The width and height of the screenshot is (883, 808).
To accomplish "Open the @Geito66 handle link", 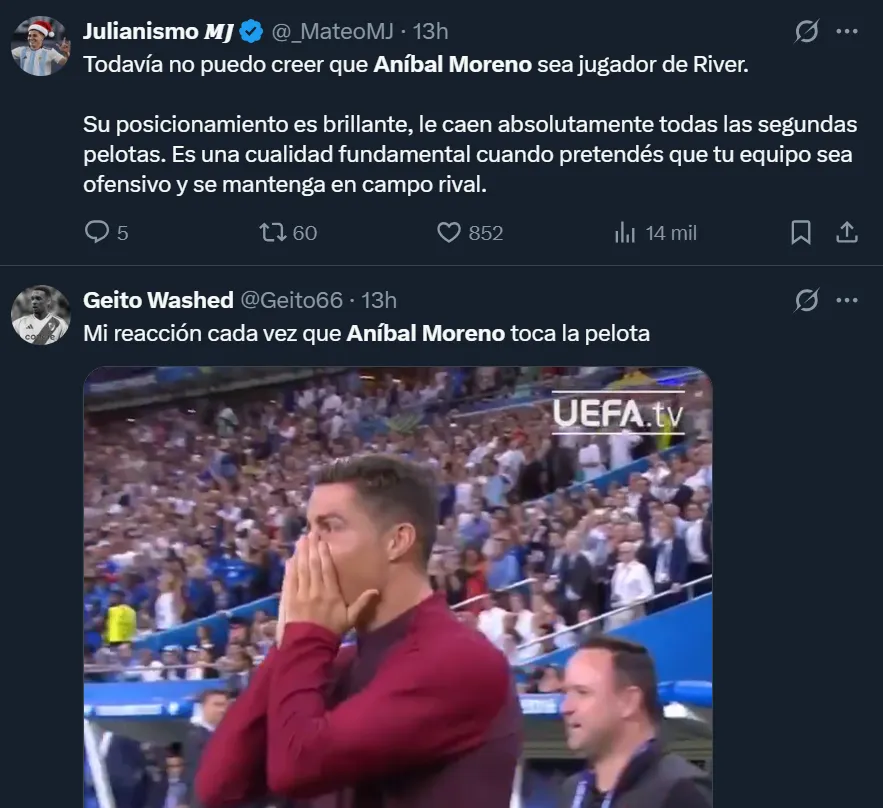I will (x=292, y=300).
